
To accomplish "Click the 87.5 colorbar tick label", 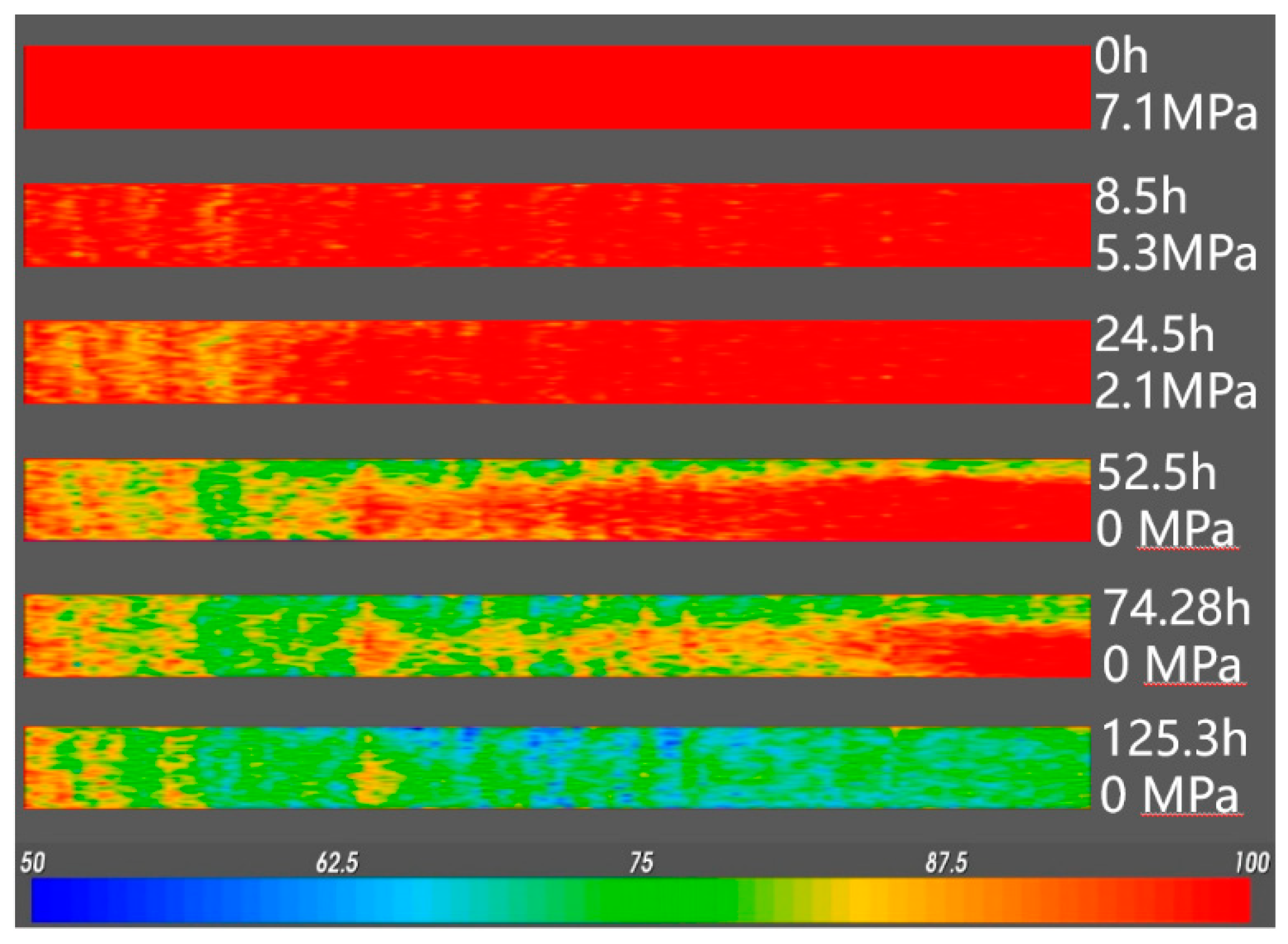I will pyautogui.click(x=946, y=863).
